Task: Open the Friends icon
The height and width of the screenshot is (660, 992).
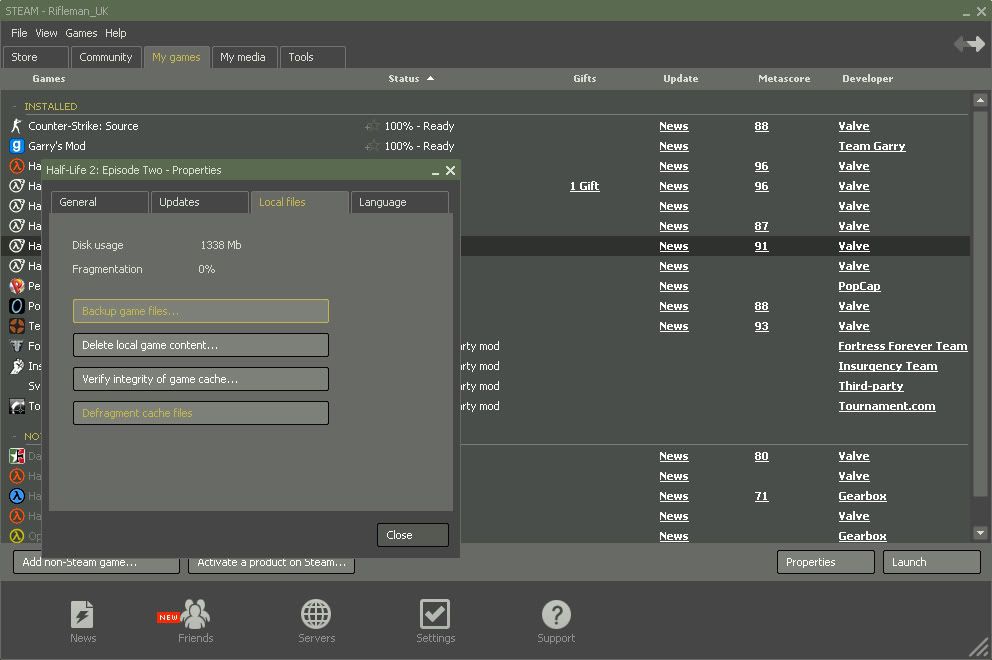Action: [195, 614]
